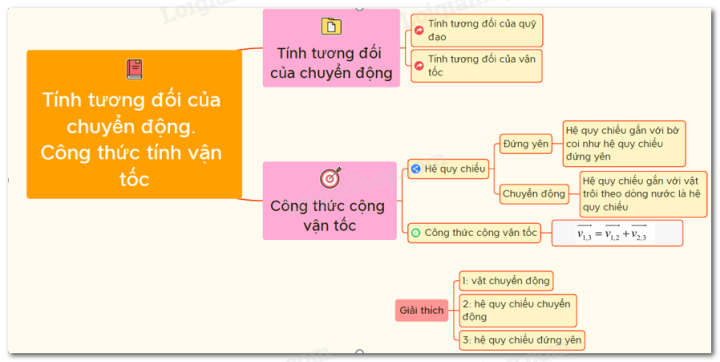The height and width of the screenshot is (362, 720).
Task: Click the Giải thích label node
Action: point(422,310)
